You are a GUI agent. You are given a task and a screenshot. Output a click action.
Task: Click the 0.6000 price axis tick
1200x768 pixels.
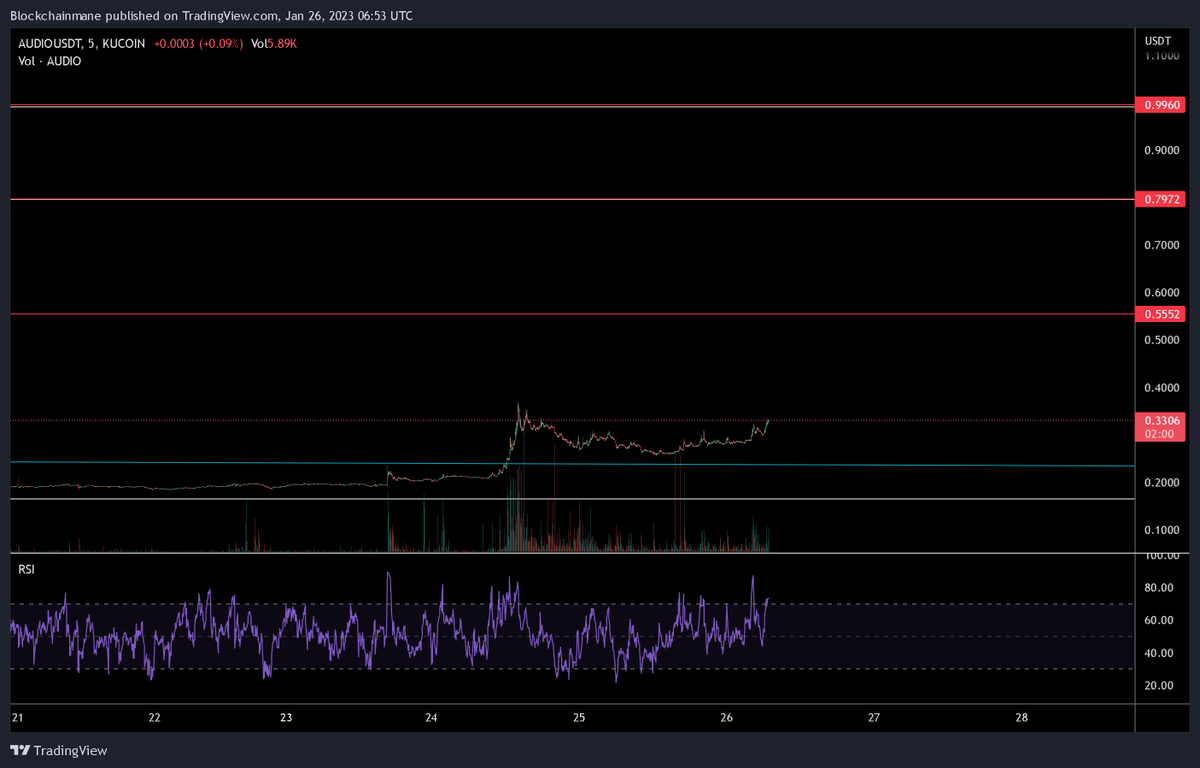tap(1162, 293)
